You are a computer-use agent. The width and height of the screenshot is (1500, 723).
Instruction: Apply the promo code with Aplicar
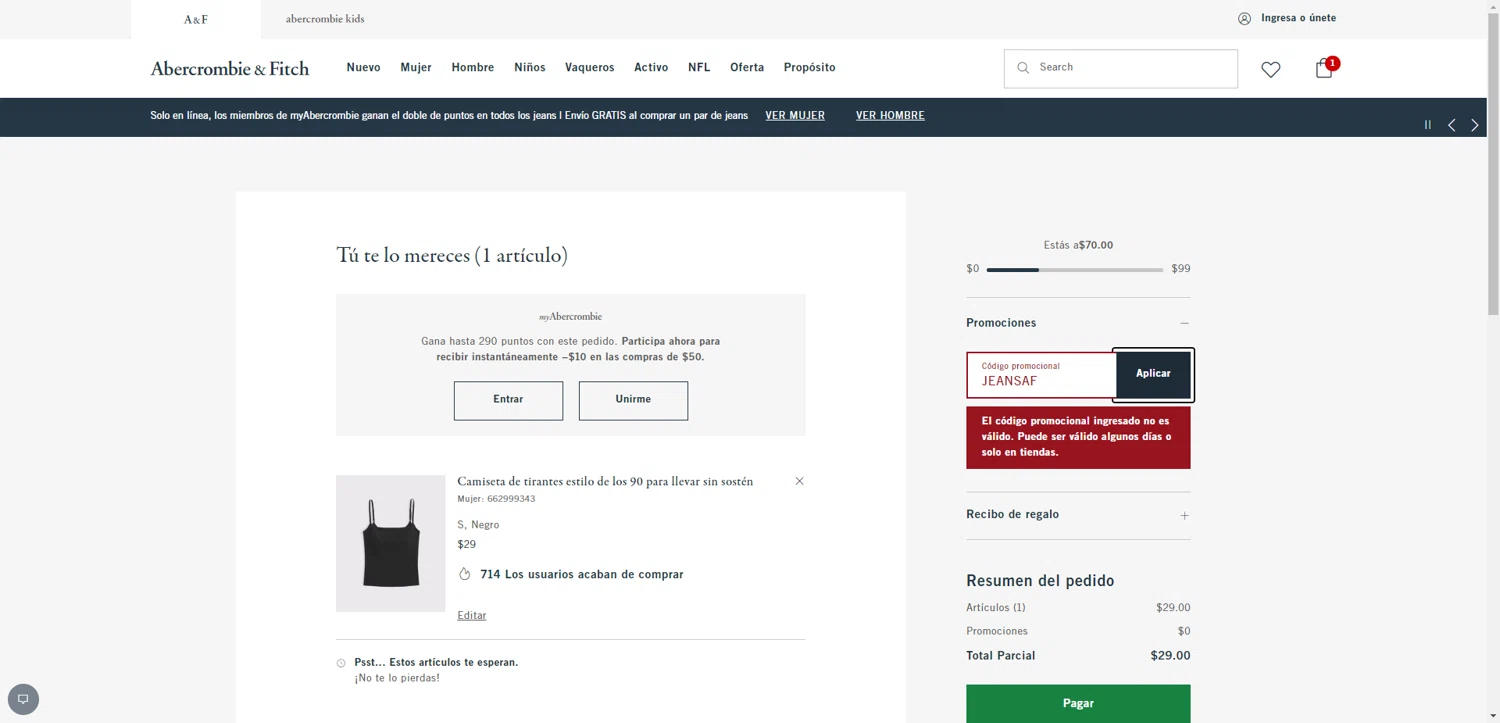tap(1153, 374)
